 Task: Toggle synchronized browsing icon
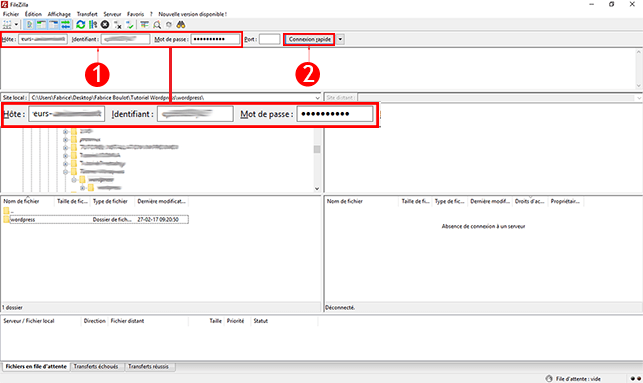tap(169, 25)
